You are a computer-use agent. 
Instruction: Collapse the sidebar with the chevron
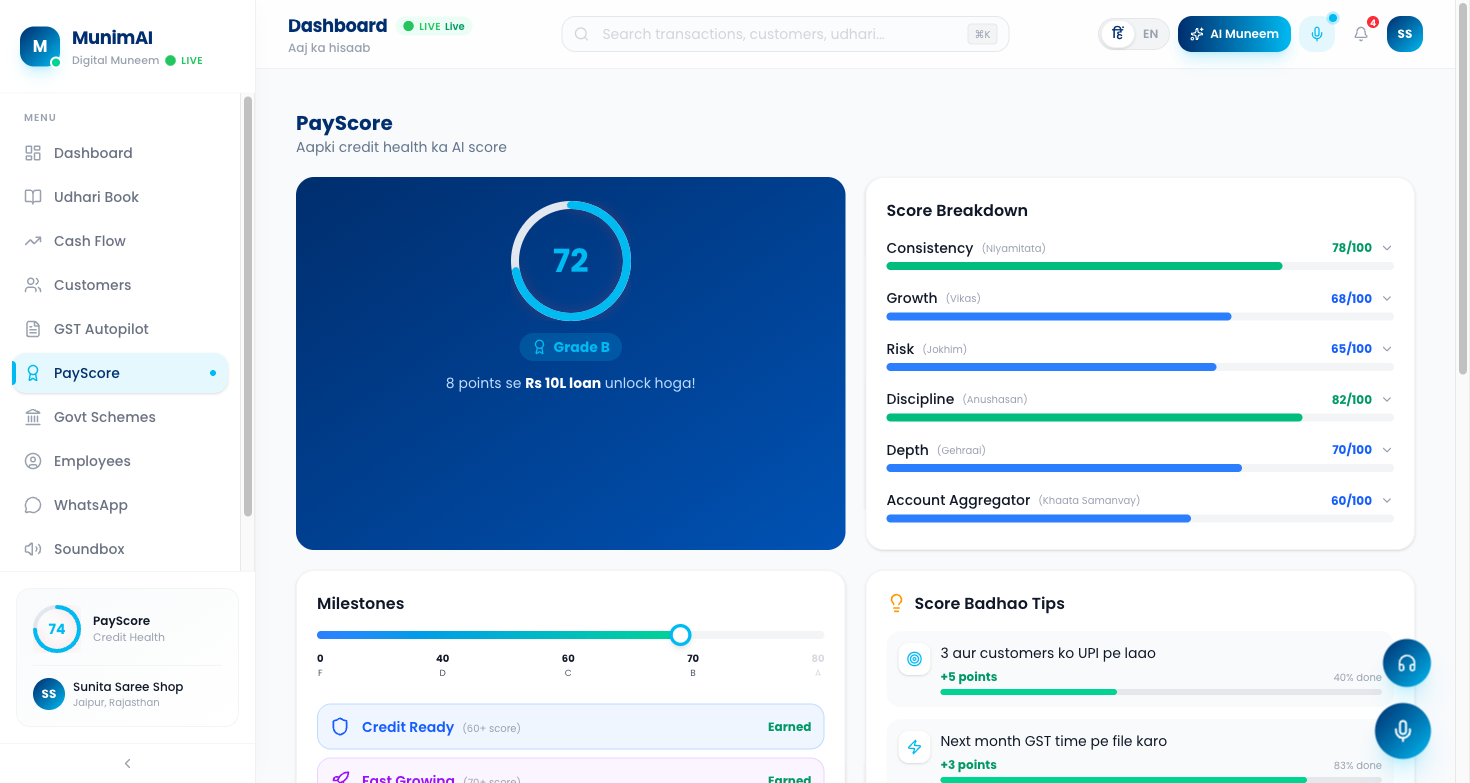point(127,762)
